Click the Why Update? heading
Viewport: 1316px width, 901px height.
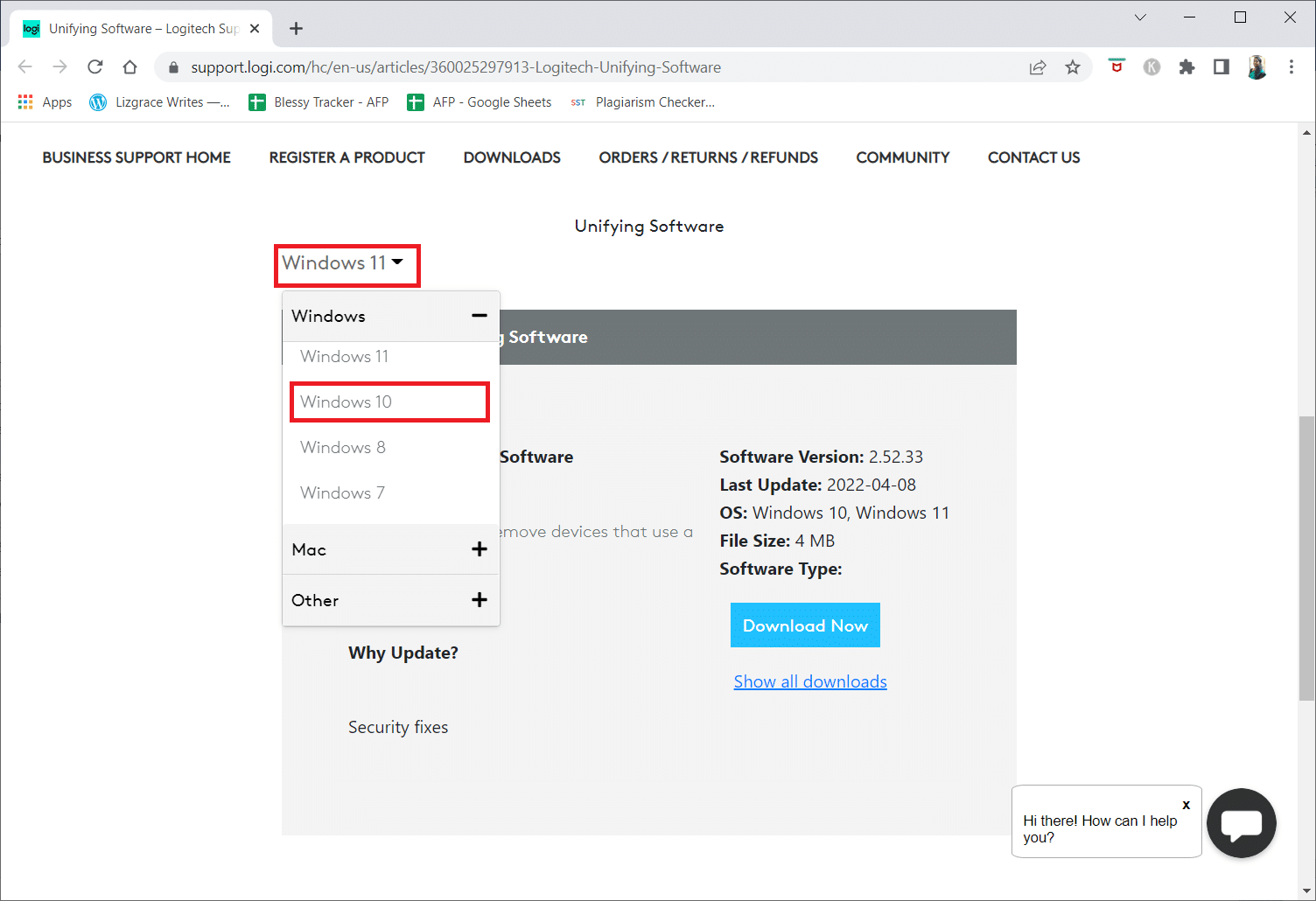(x=403, y=653)
